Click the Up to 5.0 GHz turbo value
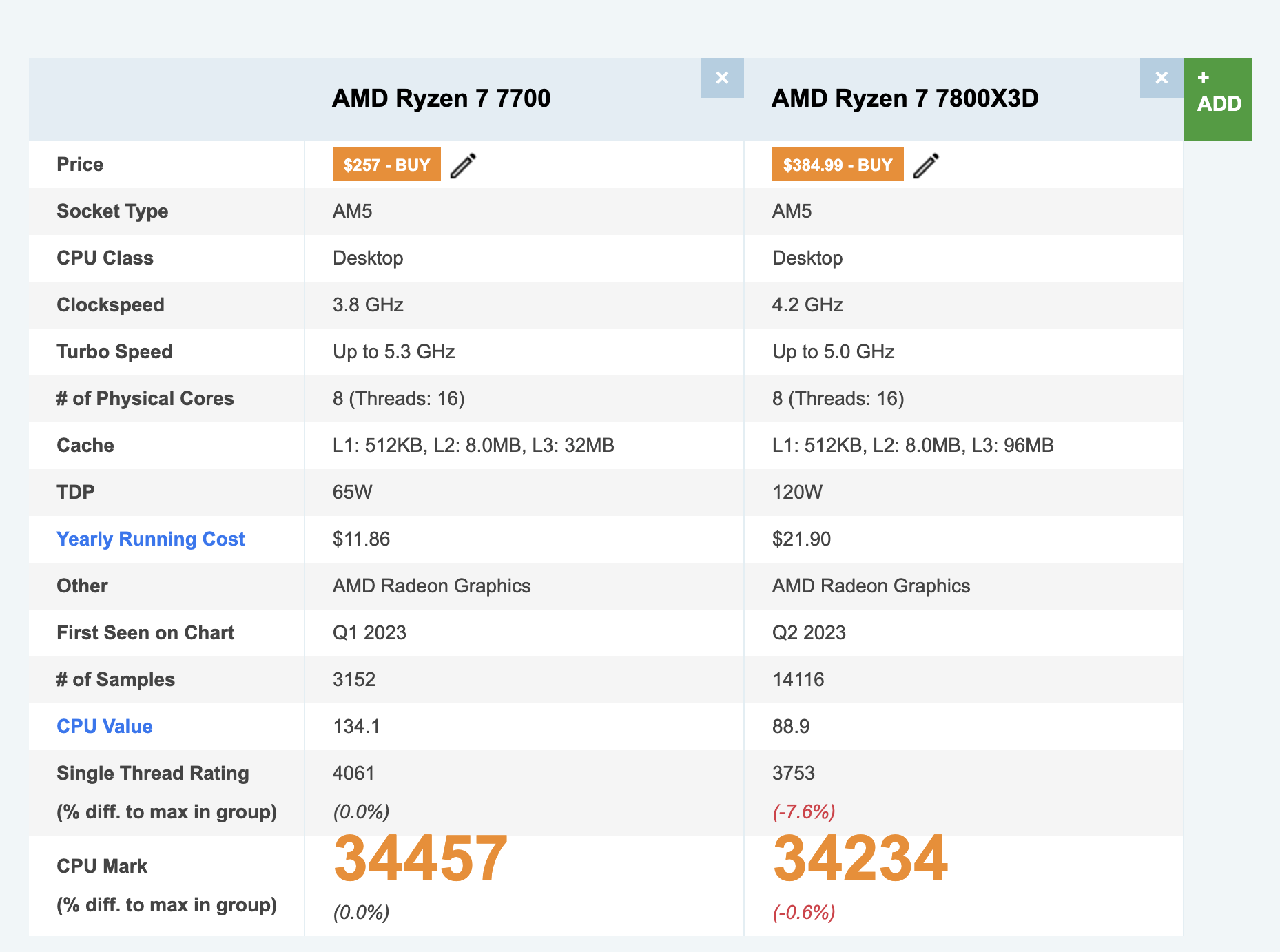 coord(834,351)
